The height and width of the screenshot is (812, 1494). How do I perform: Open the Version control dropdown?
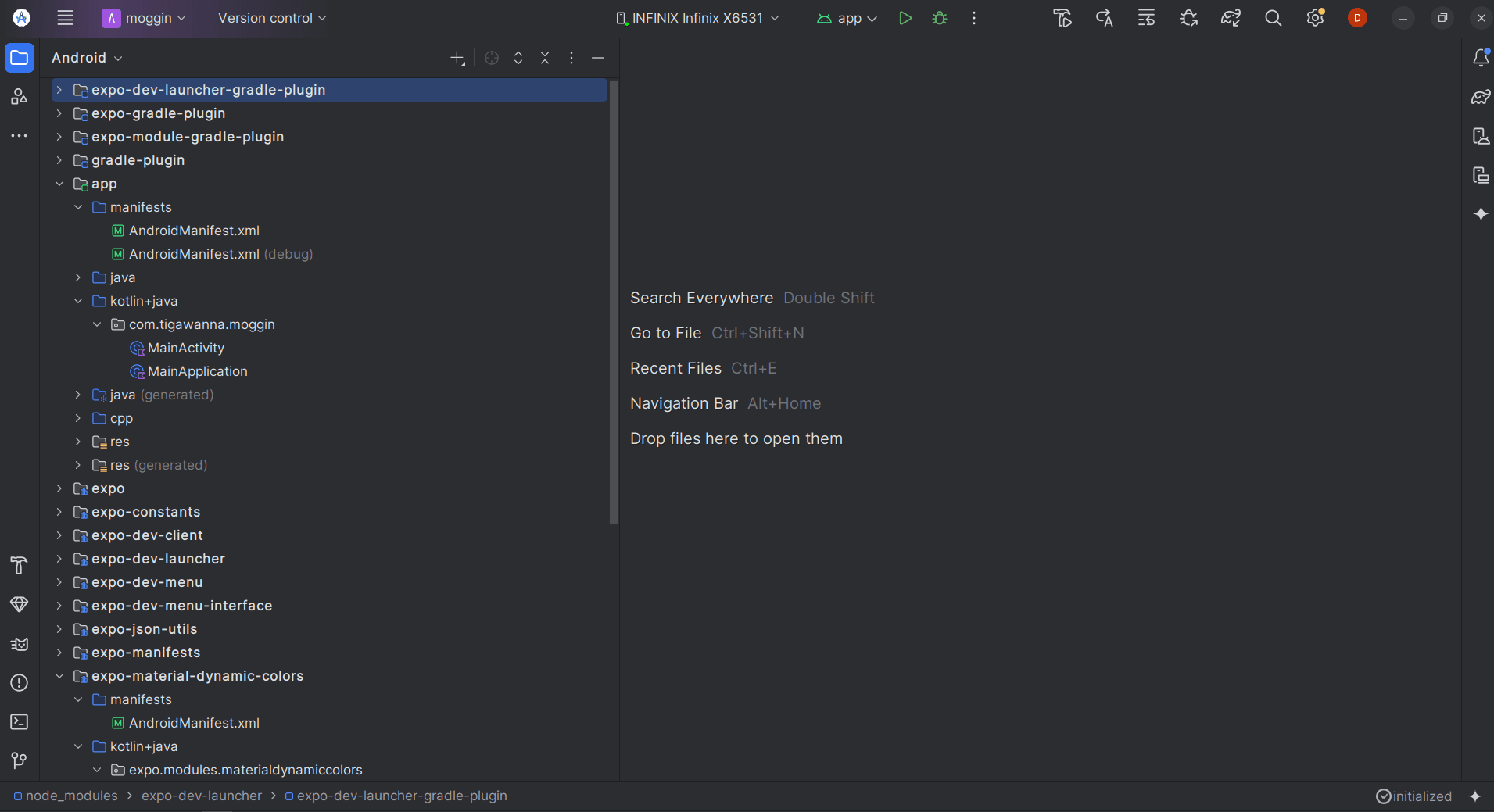click(x=272, y=18)
